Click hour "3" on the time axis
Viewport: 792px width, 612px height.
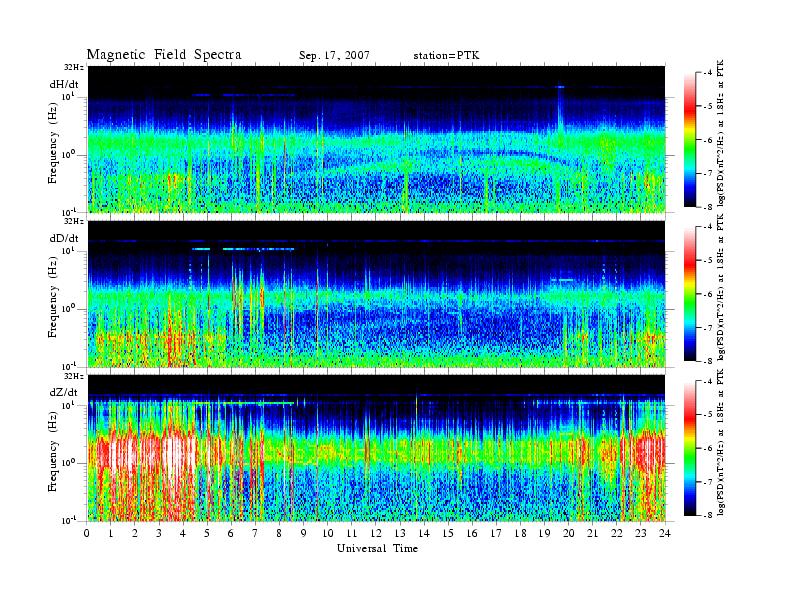pos(159,533)
